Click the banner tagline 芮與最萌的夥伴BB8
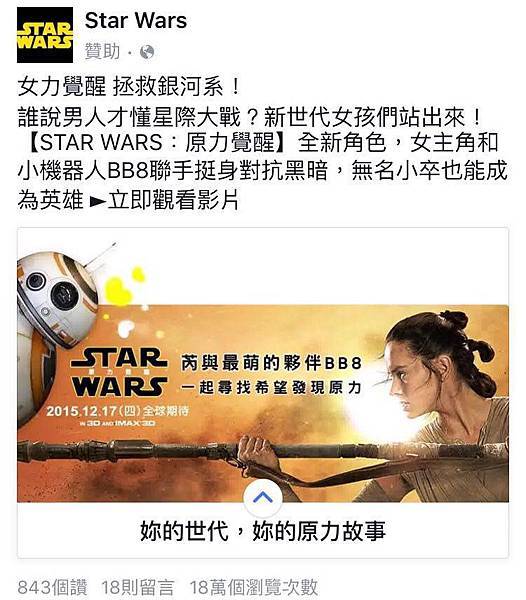 pyautogui.click(x=272, y=363)
